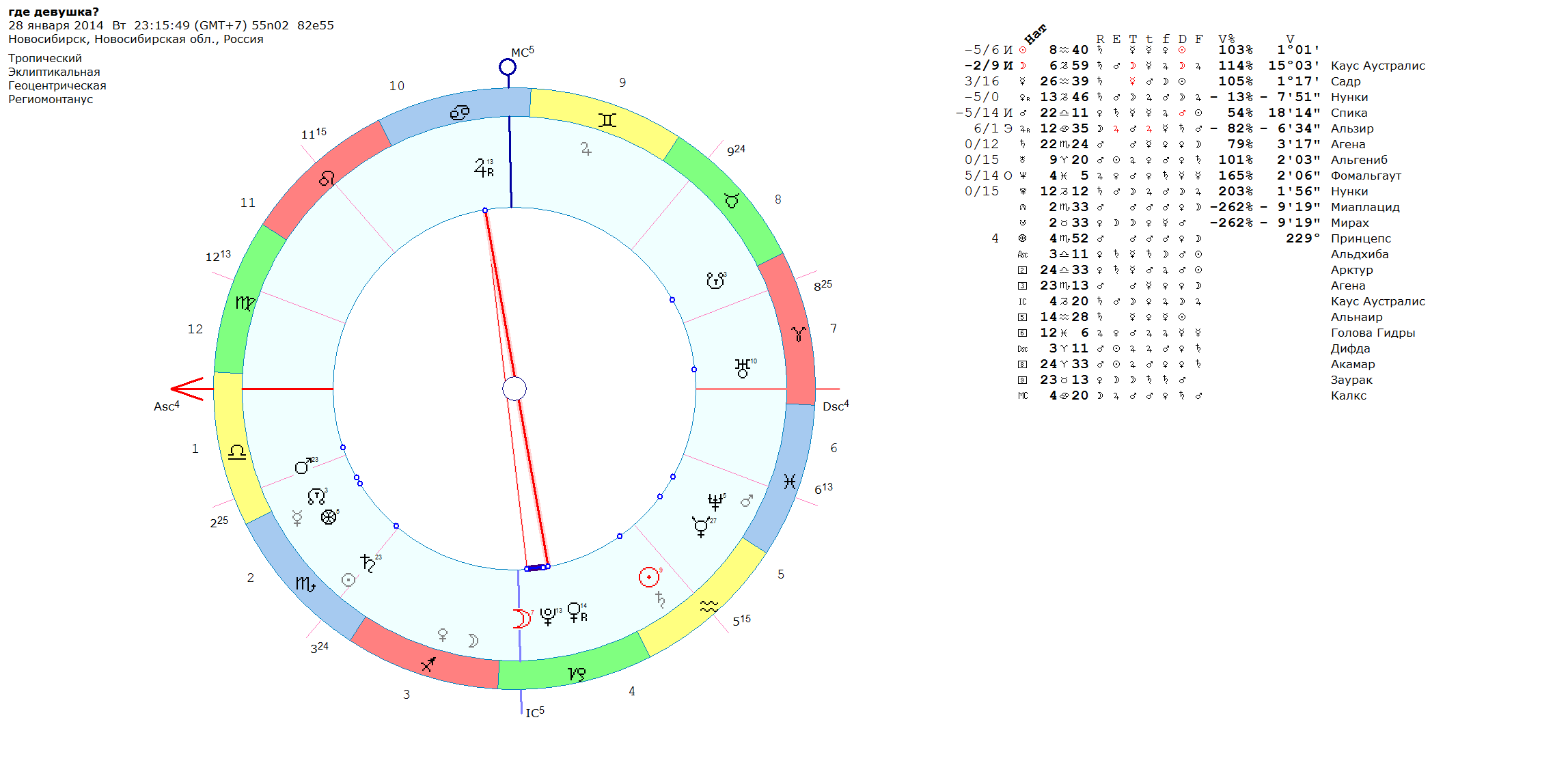Click the 'Геоцентрическая' label
This screenshot has height=778, width=1568.
57,86
